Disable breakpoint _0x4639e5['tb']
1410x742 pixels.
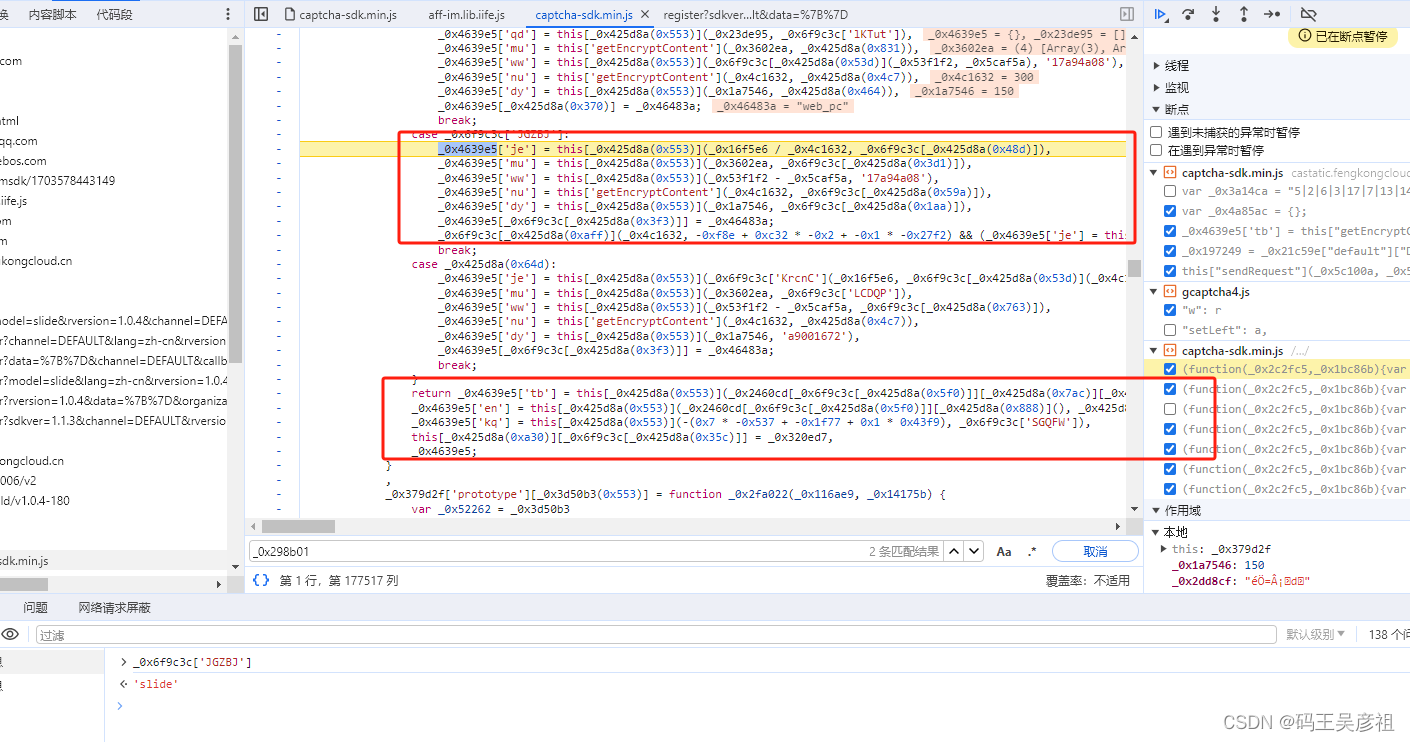pyautogui.click(x=1170, y=231)
